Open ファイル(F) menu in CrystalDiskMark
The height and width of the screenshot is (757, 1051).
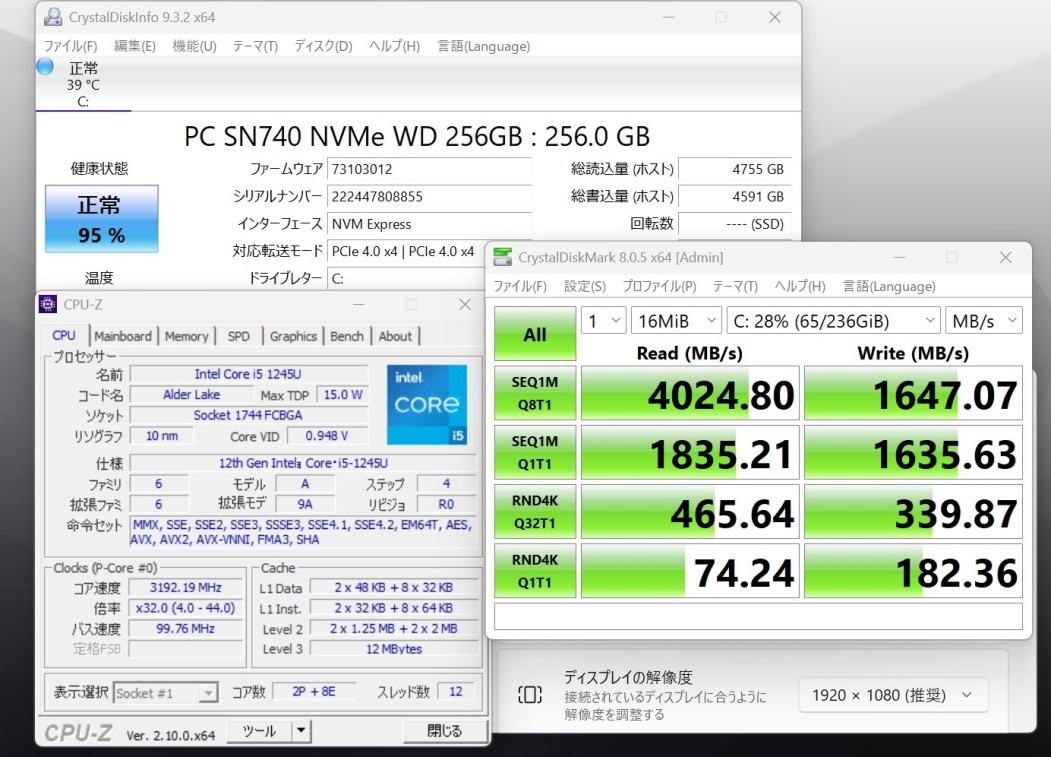click(x=520, y=286)
